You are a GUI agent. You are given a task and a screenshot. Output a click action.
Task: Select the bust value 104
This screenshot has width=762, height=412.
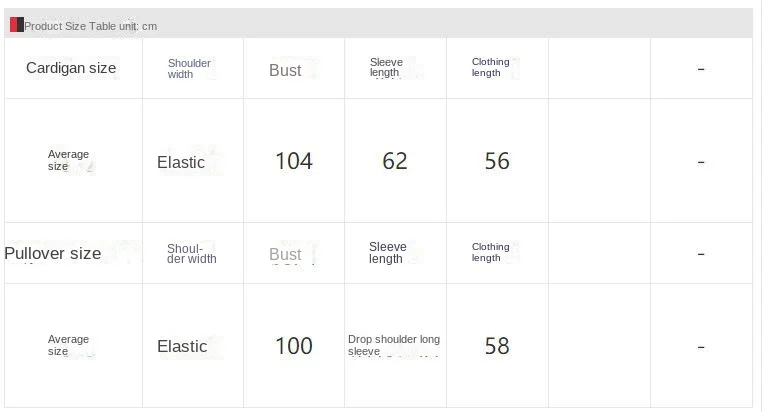(x=294, y=161)
